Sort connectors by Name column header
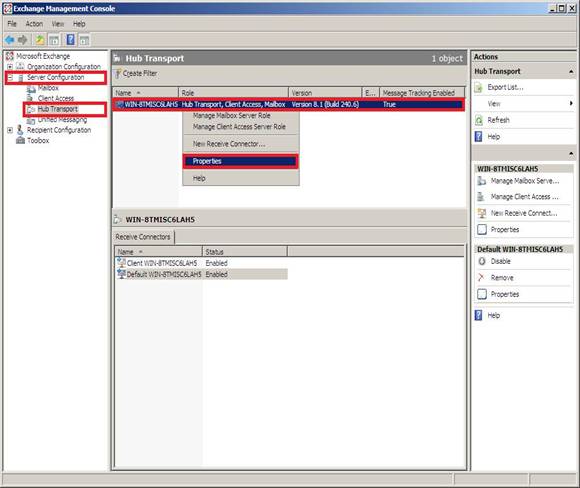Screen dimensions: 580x488 point(159,252)
